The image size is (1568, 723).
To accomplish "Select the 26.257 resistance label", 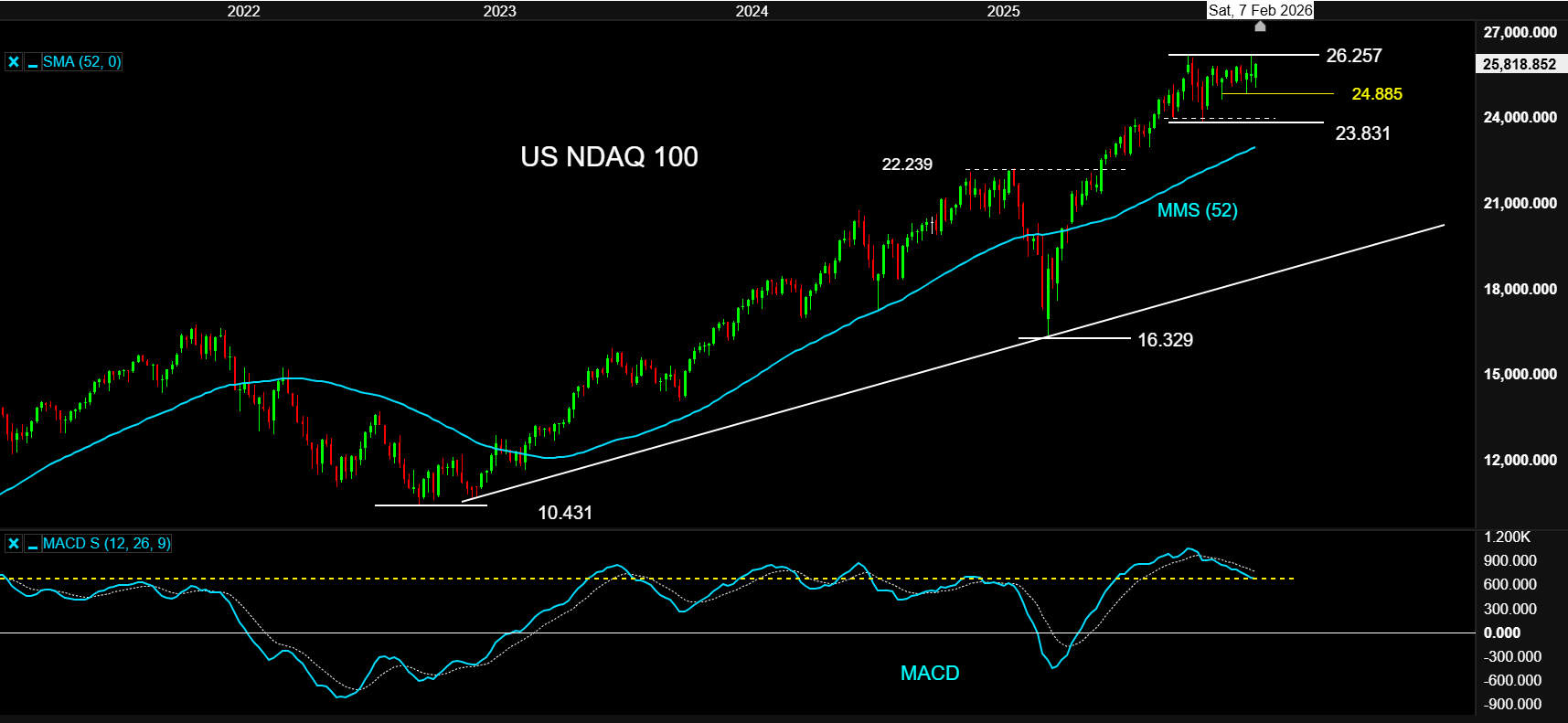I will click(x=1354, y=56).
